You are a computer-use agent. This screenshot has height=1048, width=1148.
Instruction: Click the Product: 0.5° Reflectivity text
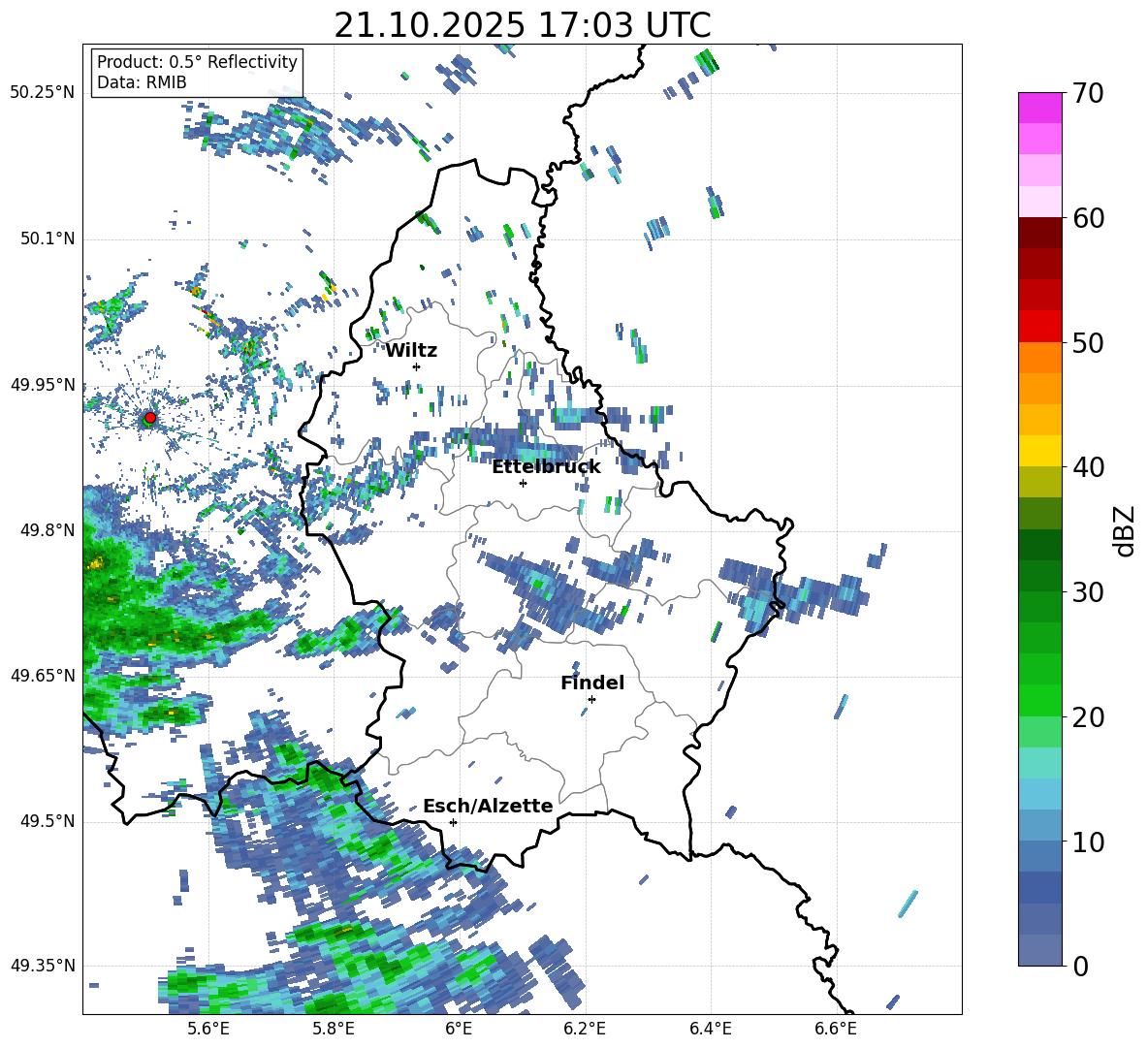tap(197, 62)
